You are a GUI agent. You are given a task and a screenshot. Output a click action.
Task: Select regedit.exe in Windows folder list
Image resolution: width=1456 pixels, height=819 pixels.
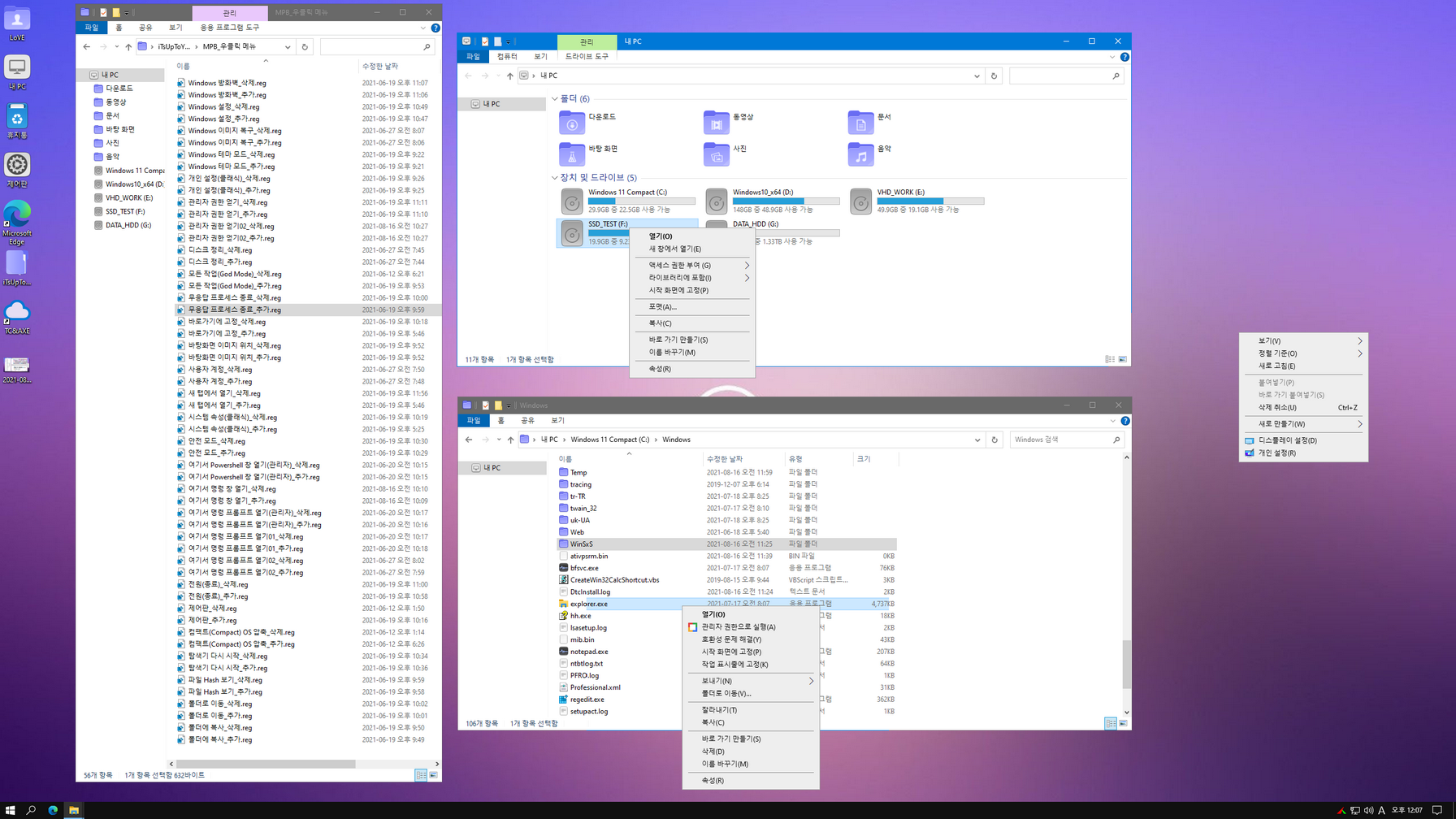tap(587, 700)
